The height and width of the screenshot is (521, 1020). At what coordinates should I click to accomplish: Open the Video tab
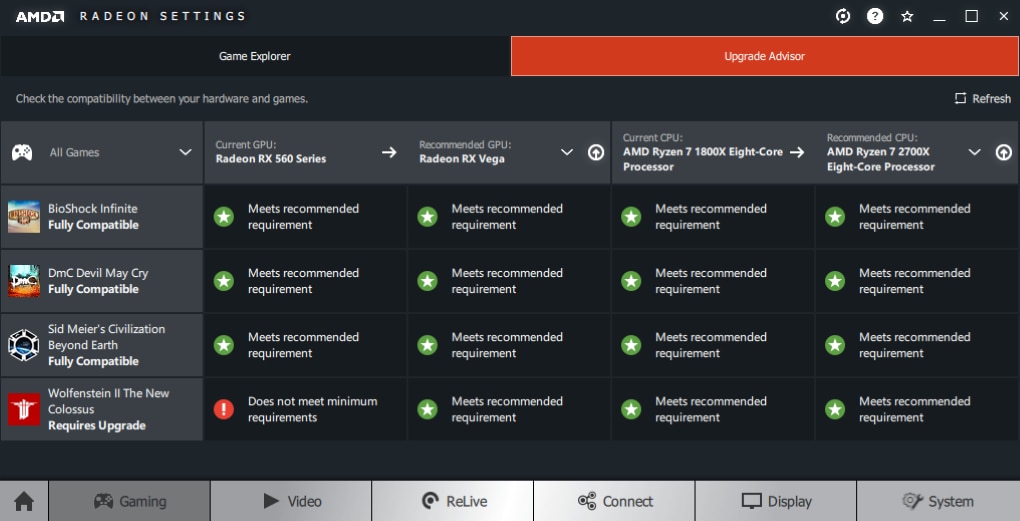(291, 501)
